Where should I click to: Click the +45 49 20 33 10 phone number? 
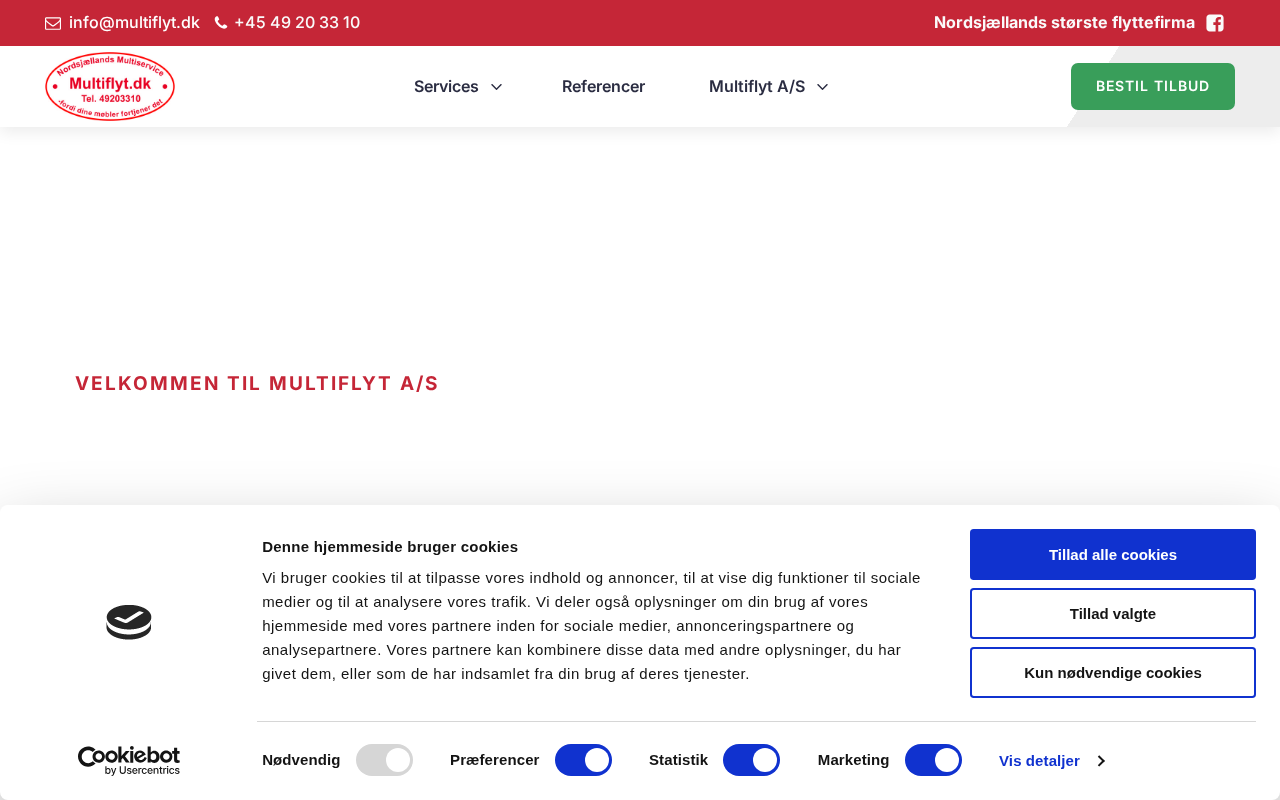coord(297,23)
